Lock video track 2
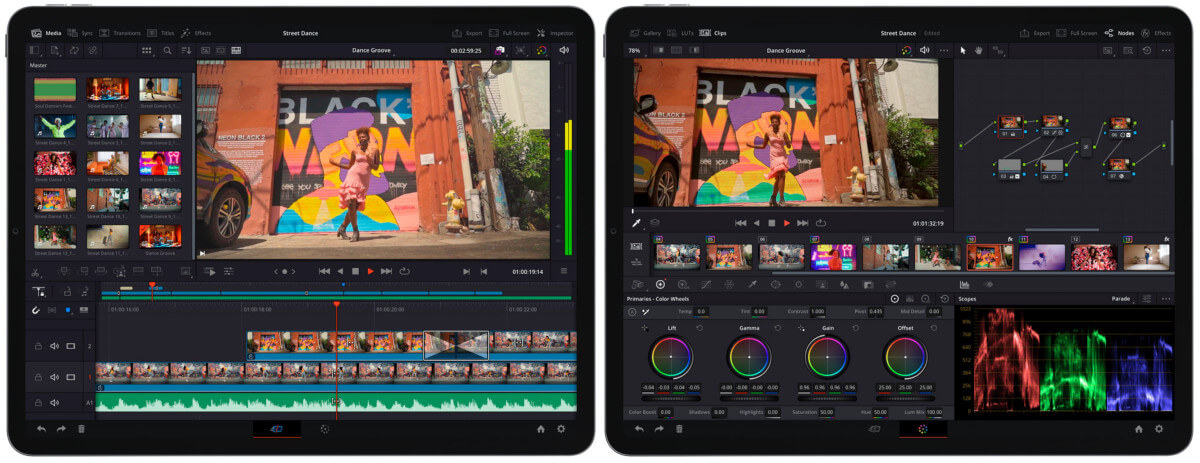 coord(38,346)
